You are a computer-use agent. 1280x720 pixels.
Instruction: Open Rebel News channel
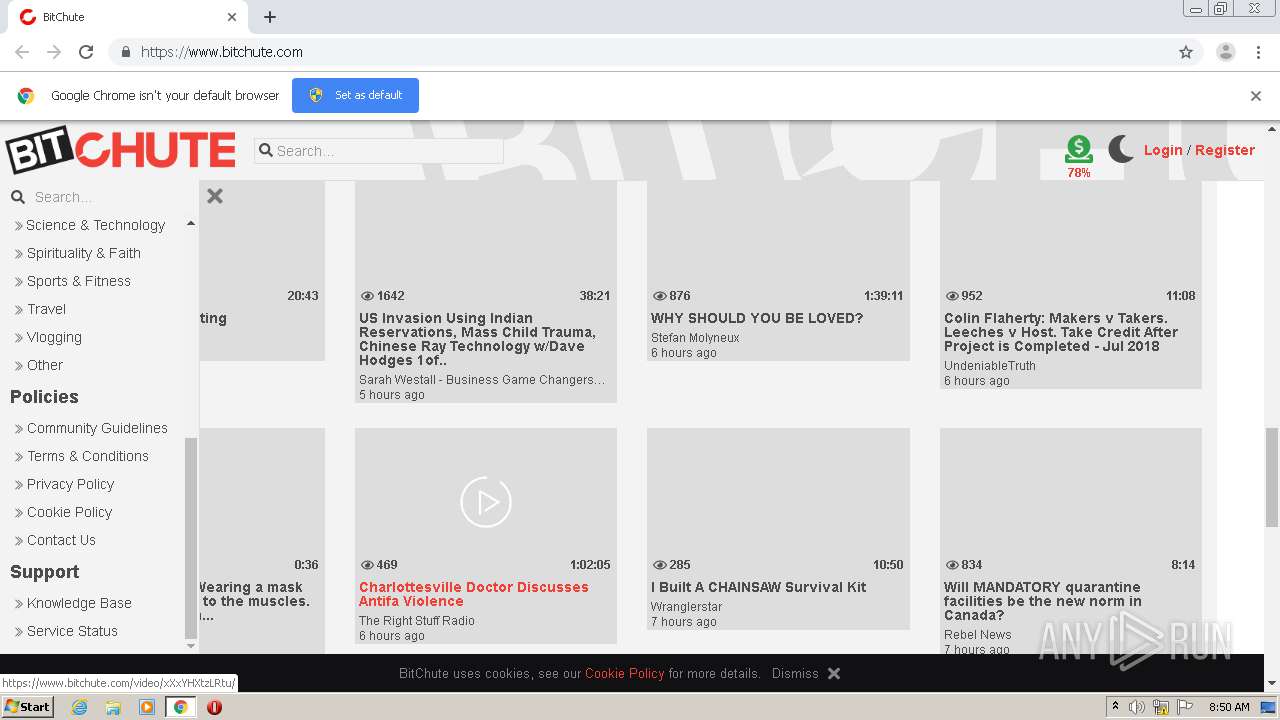pos(977,635)
